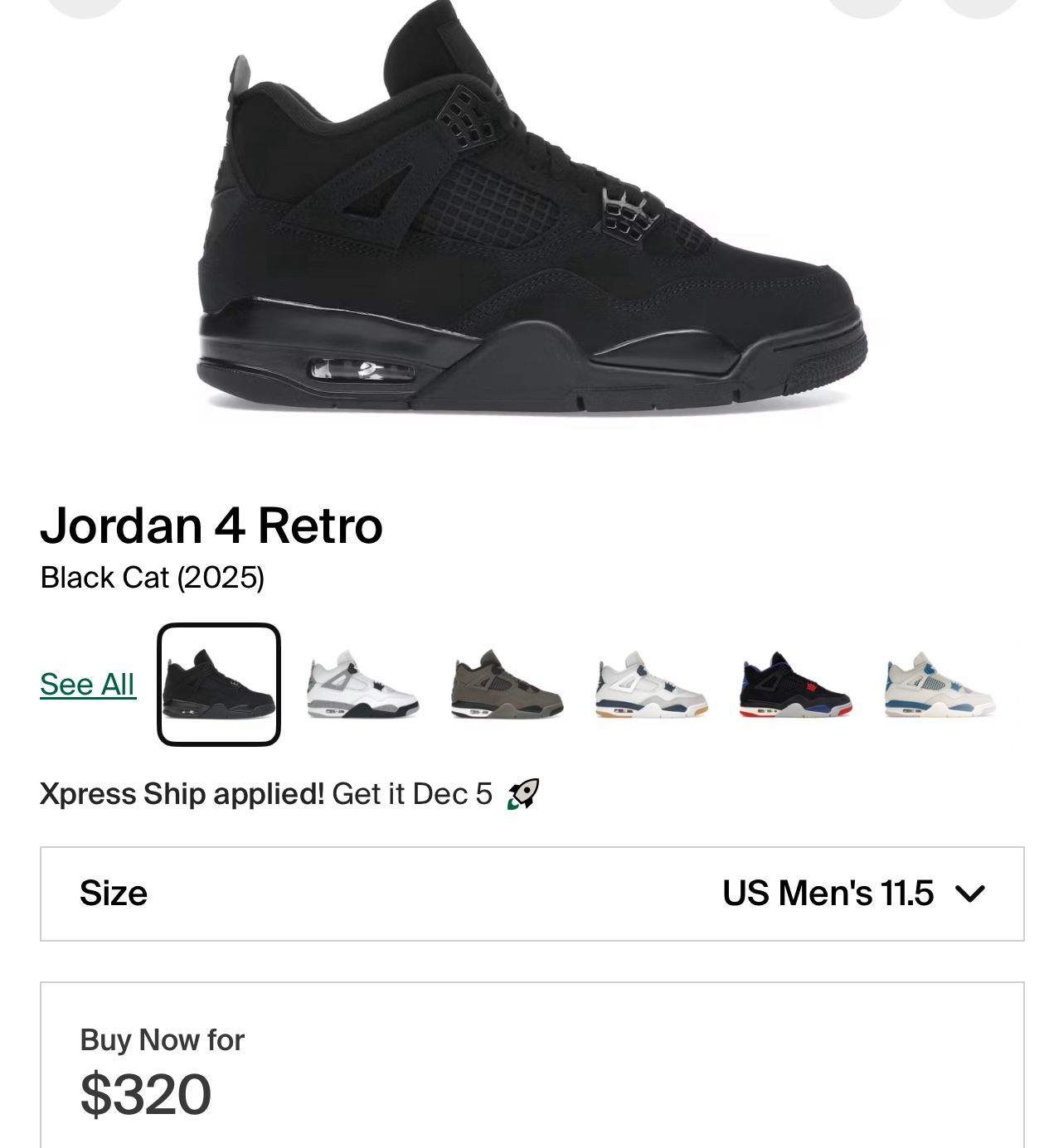Viewport: 1044px width, 1148px height.
Task: Tap the chevron arrow in the Size box
Action: [969, 894]
